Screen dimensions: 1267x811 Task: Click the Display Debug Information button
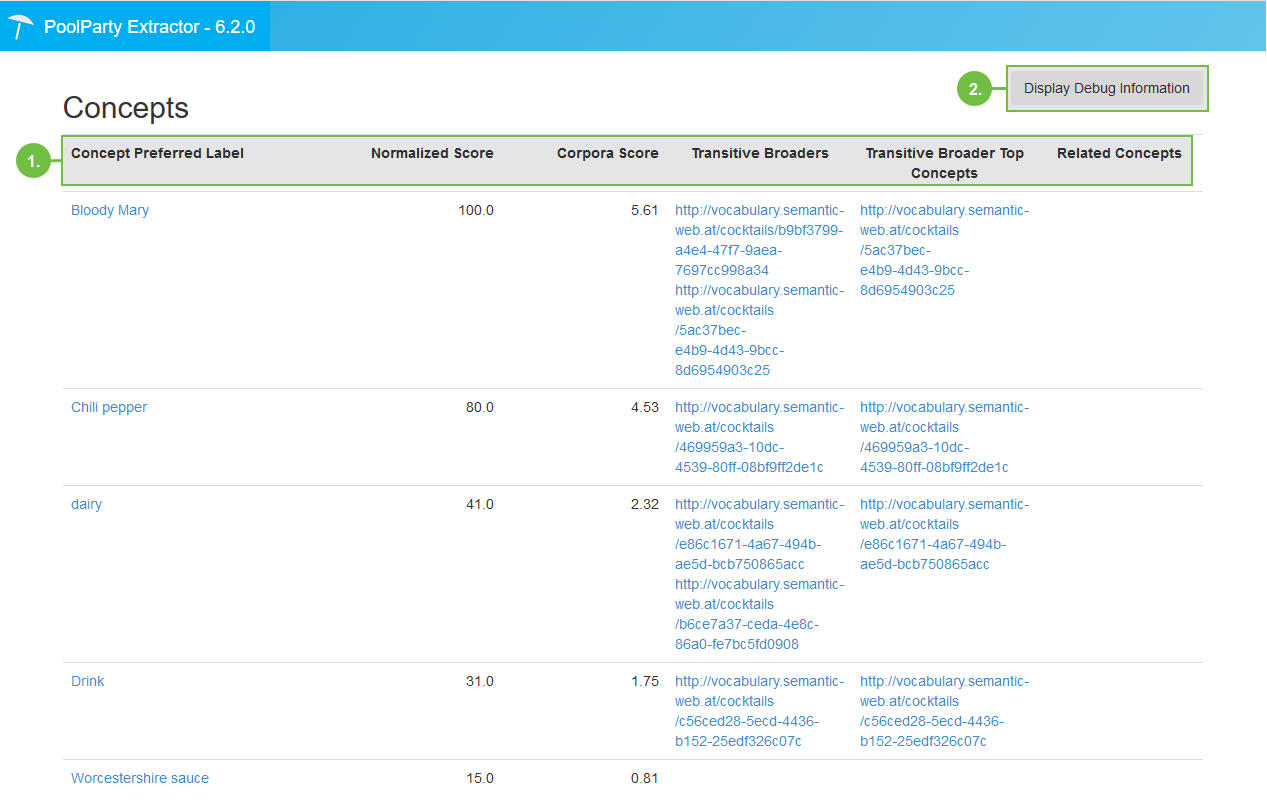pyautogui.click(x=1106, y=88)
